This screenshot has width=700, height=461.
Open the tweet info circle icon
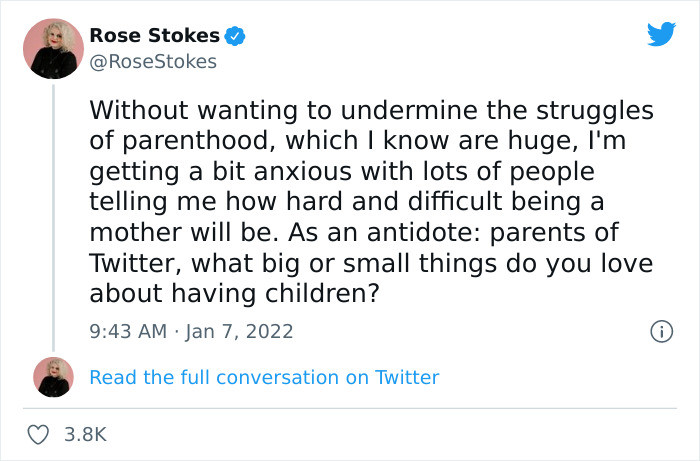click(660, 330)
